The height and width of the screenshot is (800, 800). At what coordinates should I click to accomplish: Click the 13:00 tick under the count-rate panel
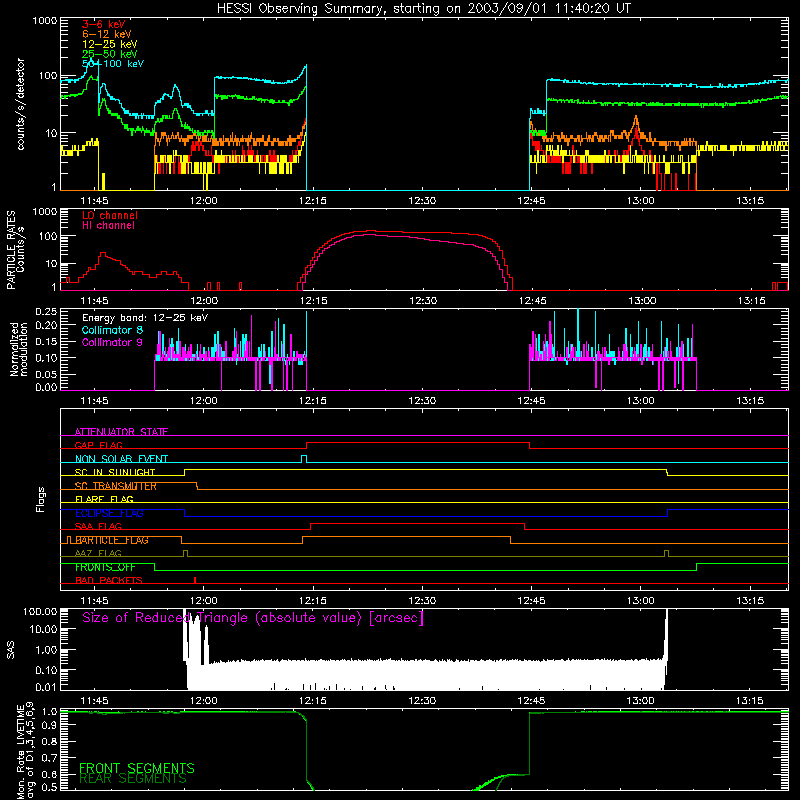coord(641,201)
